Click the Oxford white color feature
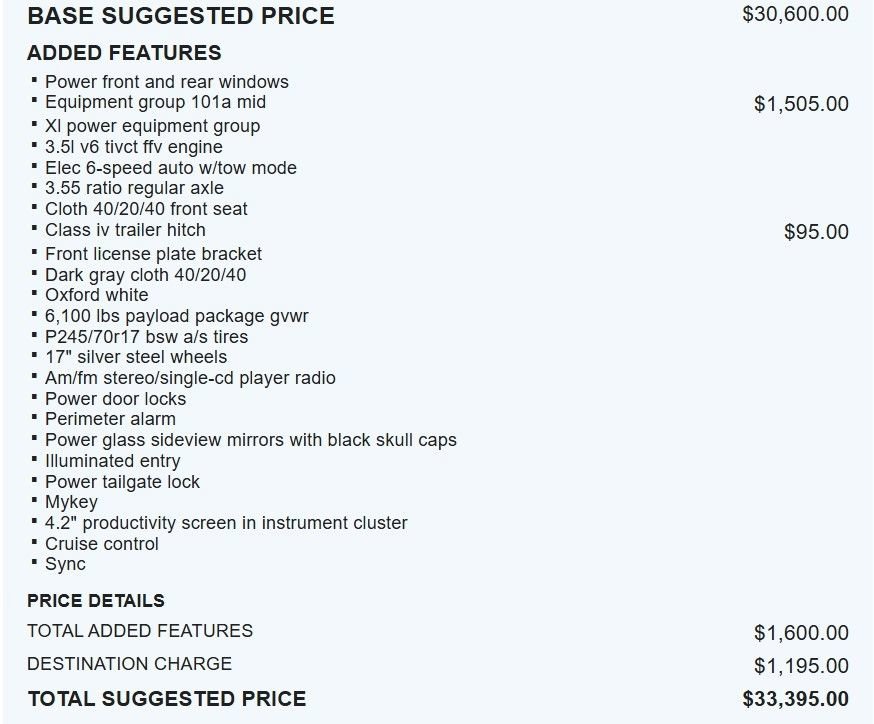This screenshot has height=724, width=874. tap(96, 295)
